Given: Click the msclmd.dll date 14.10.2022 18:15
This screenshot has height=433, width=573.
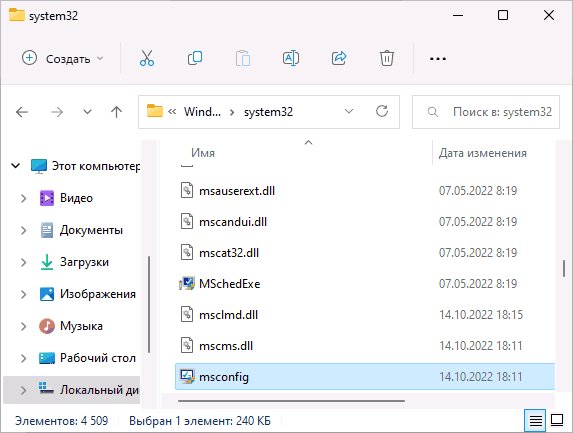Looking at the screenshot, I should coord(481,315).
